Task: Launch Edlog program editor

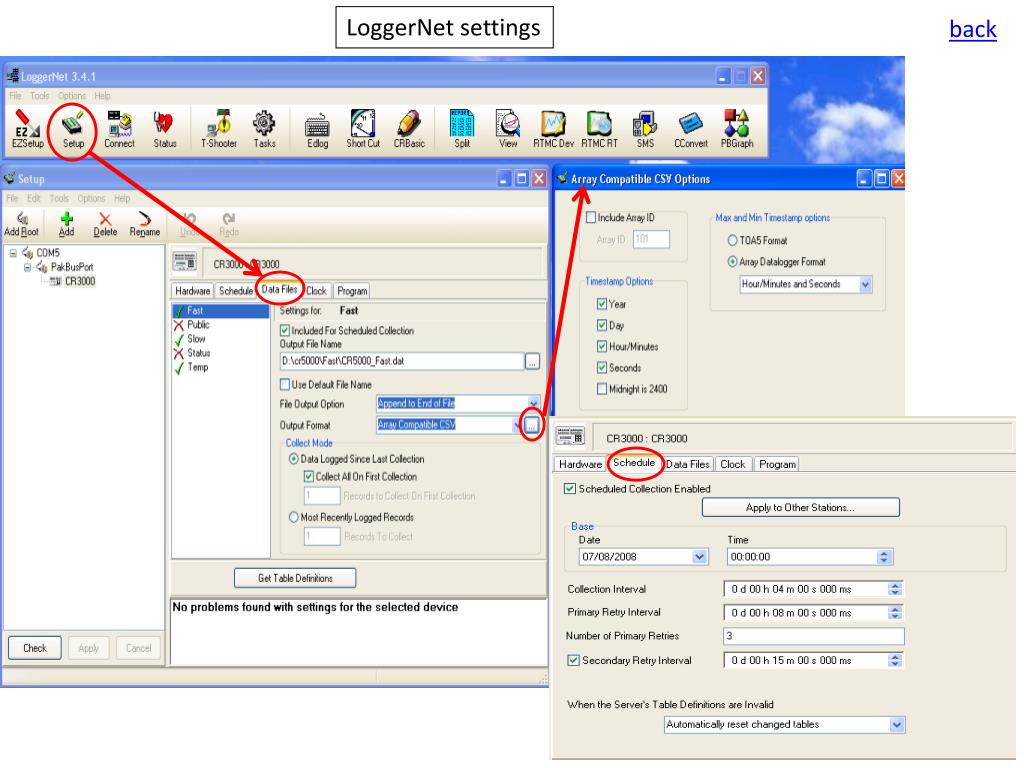Action: [317, 129]
